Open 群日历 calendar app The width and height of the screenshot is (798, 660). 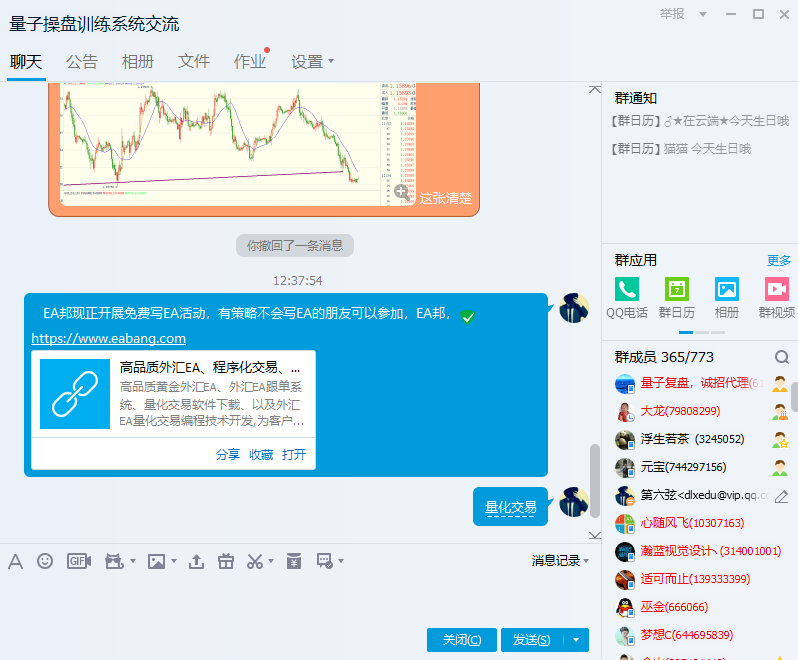(x=676, y=298)
